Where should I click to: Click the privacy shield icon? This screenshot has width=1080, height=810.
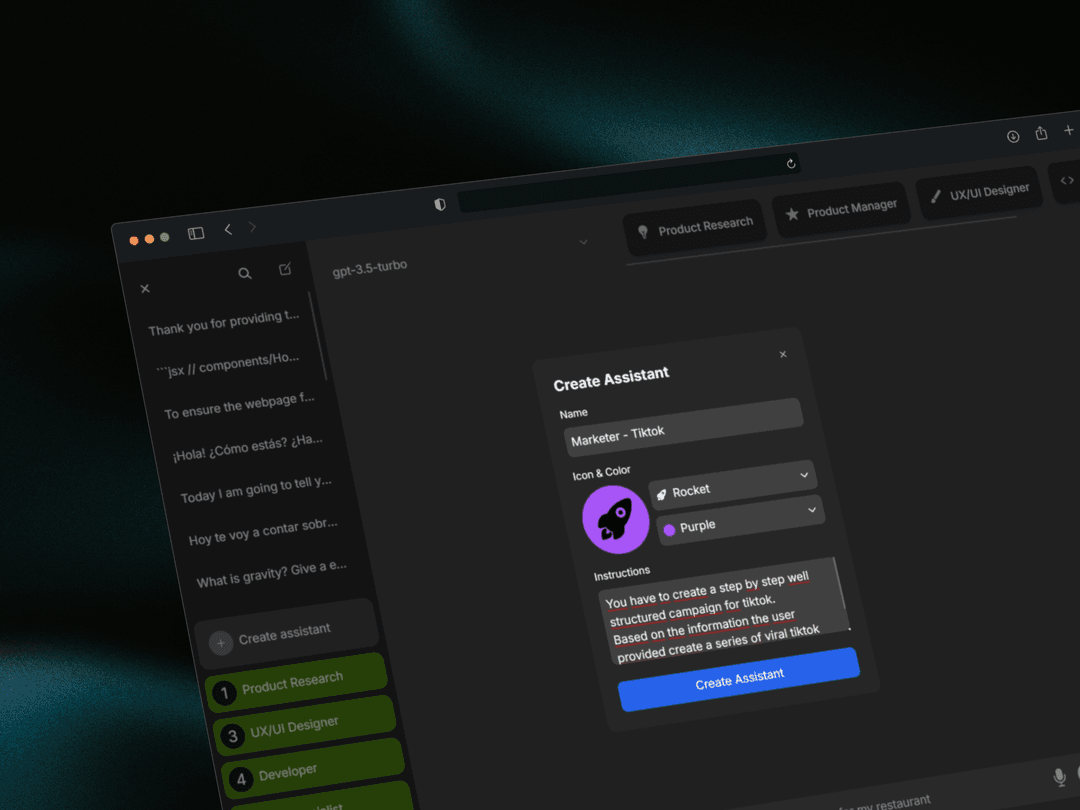440,204
